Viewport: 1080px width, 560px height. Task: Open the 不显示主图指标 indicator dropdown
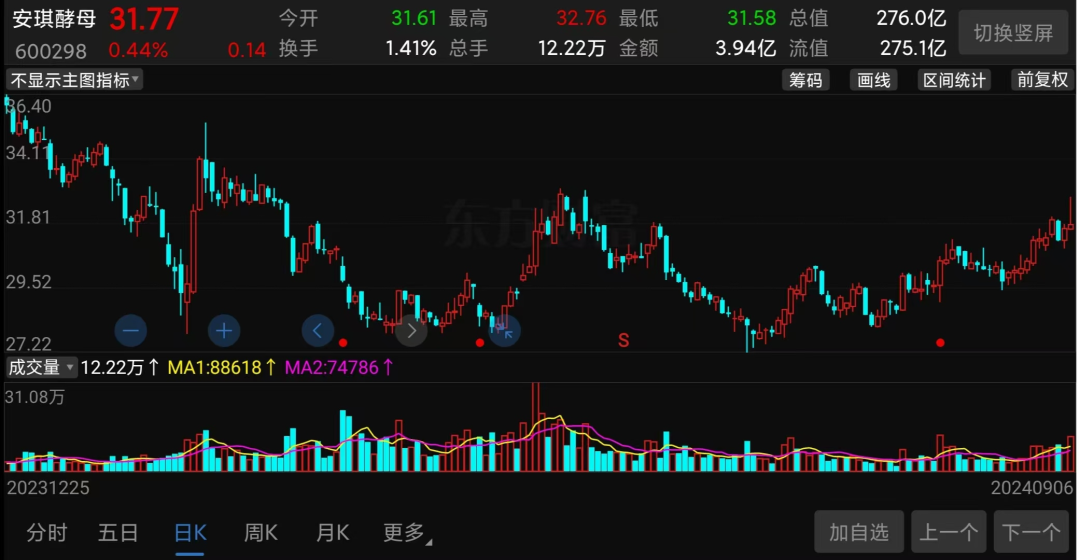pyautogui.click(x=74, y=80)
